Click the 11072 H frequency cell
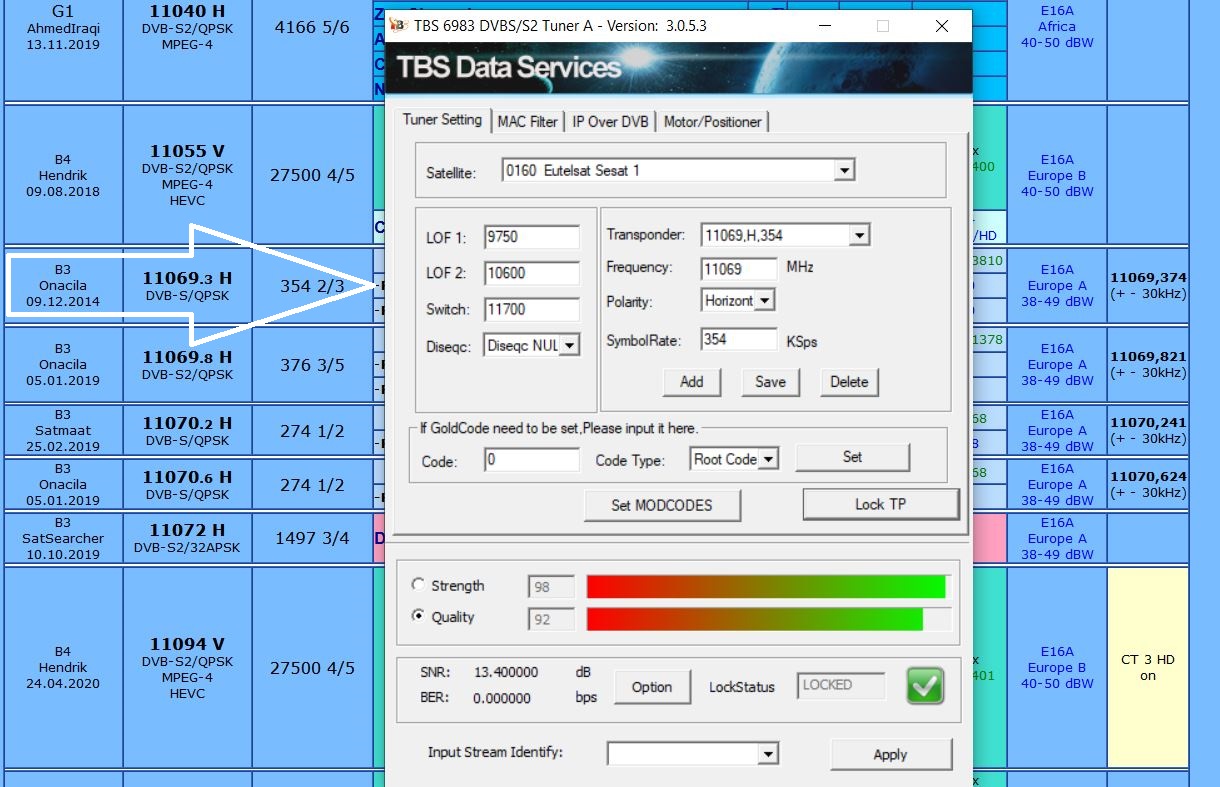1220x787 pixels. pos(187,538)
